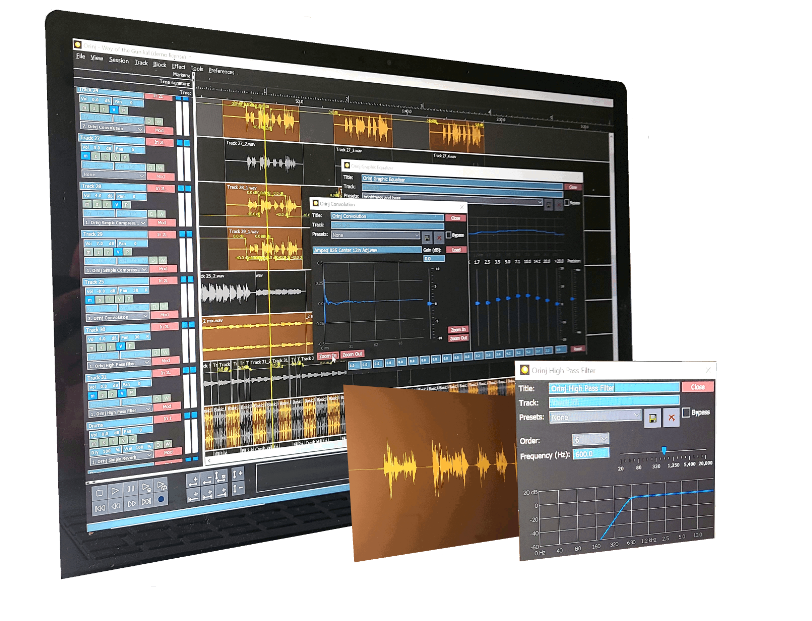Toggle Bypass checkbox in High Pass Filter
Image resolution: width=812 pixels, height=621 pixels.
pyautogui.click(x=686, y=413)
